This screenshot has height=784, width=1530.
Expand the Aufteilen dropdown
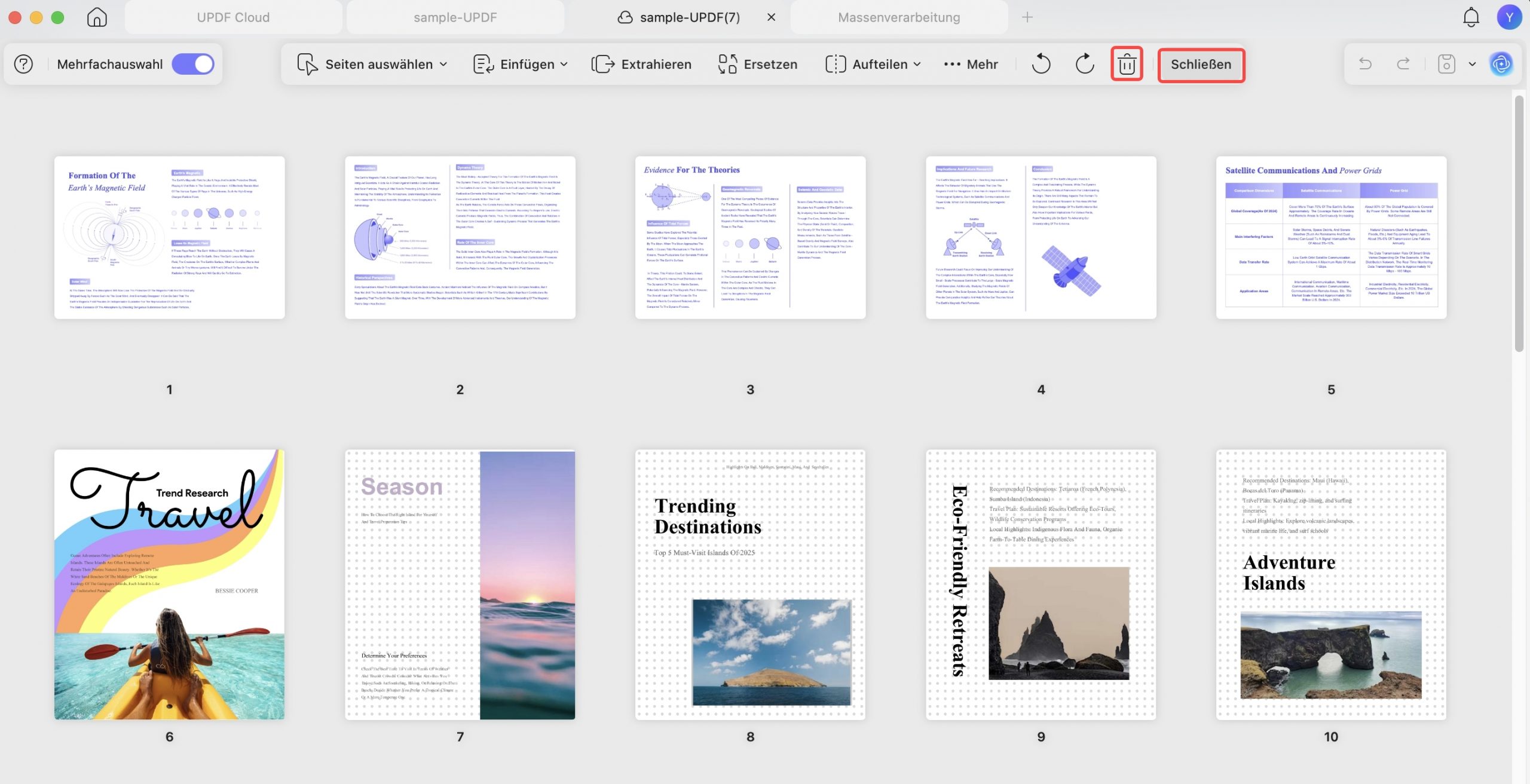point(873,64)
